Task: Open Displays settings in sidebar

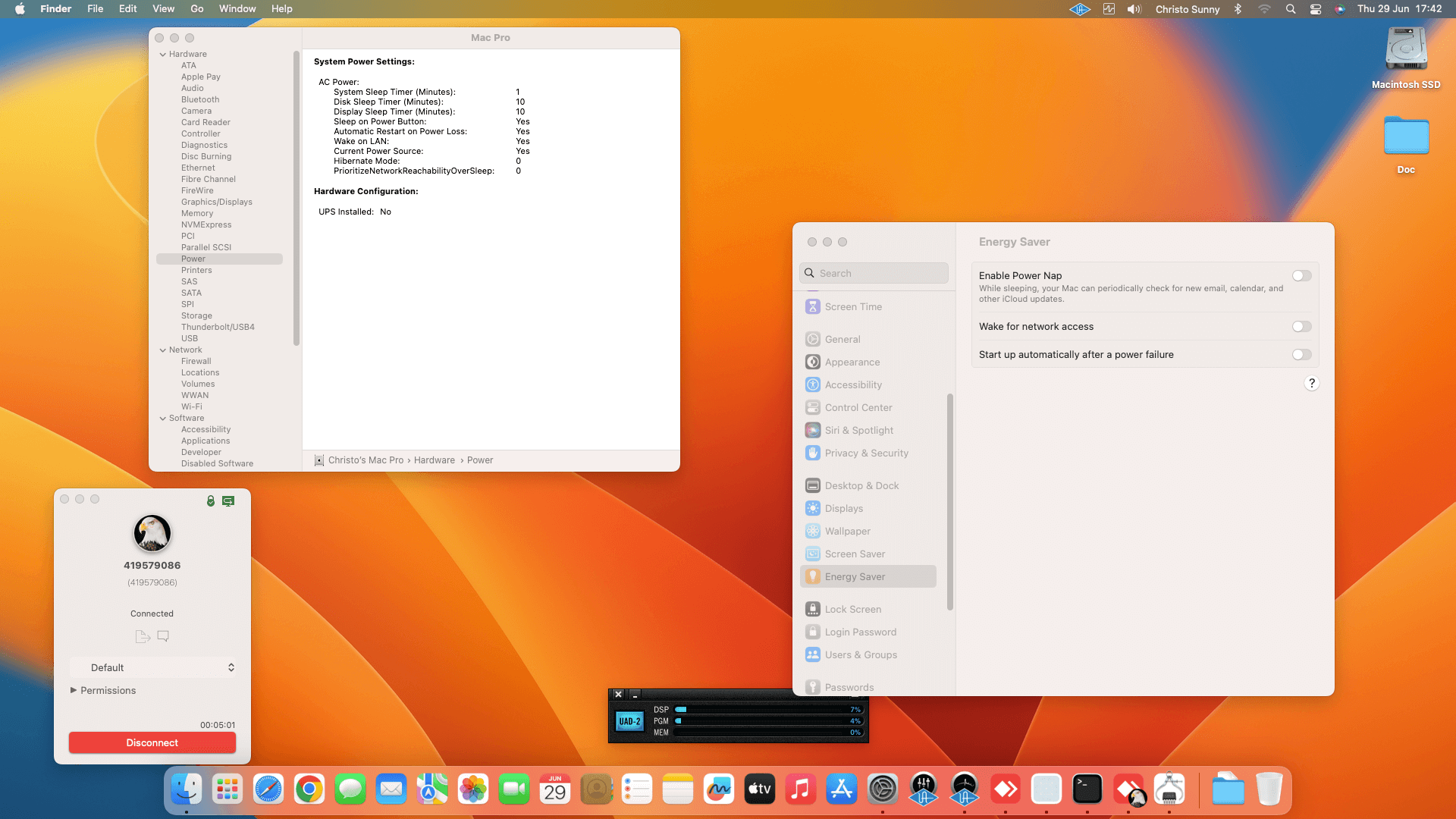Action: click(843, 508)
